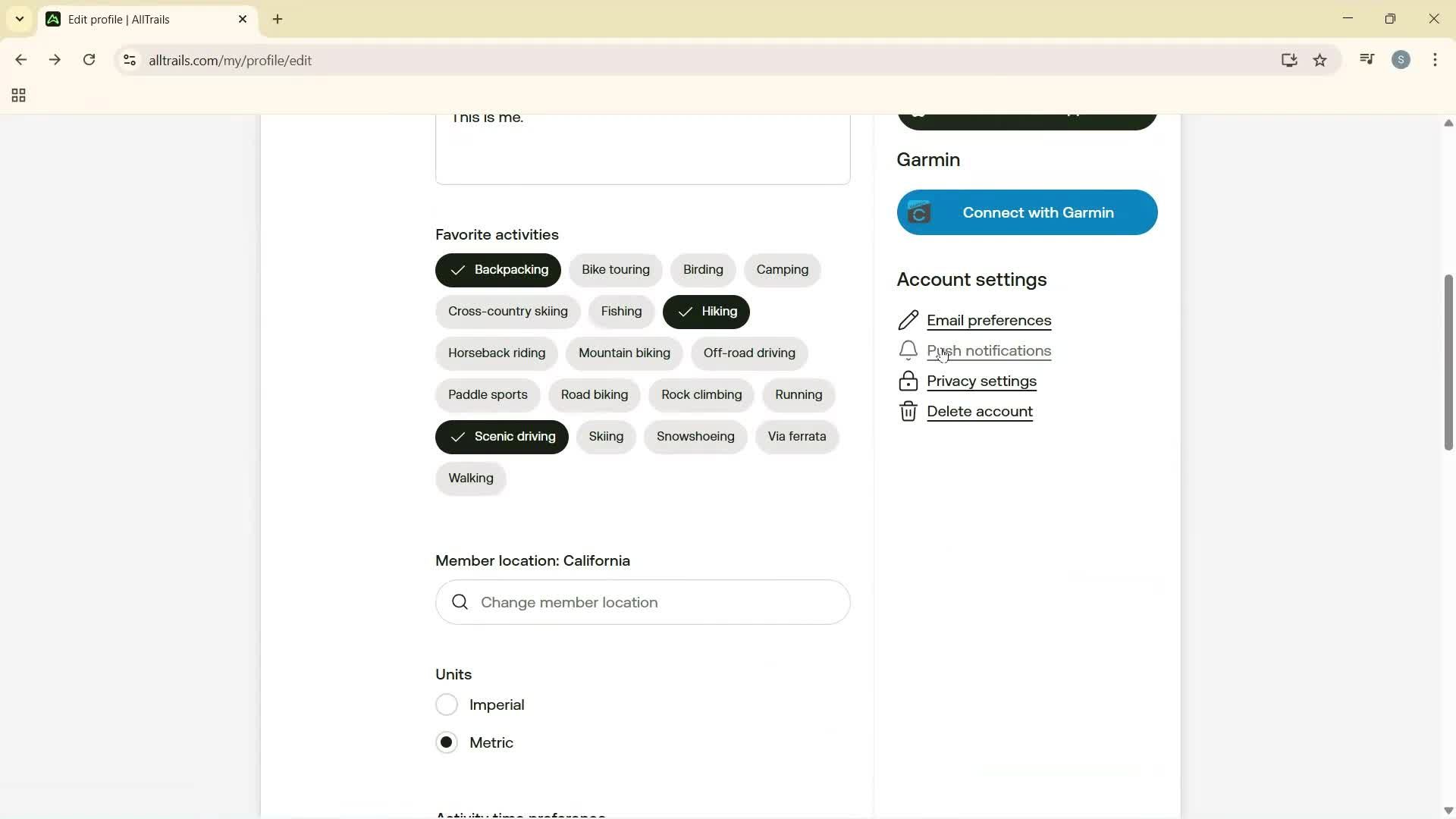Screen dimensions: 1456x819
Task: Open the Email preferences pencil icon
Action: (908, 320)
